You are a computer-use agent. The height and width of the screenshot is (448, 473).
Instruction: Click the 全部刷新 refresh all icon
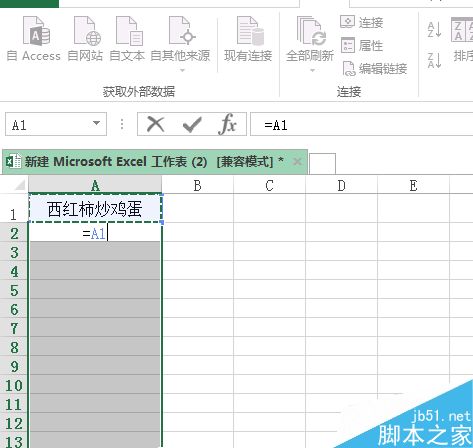[x=310, y=32]
